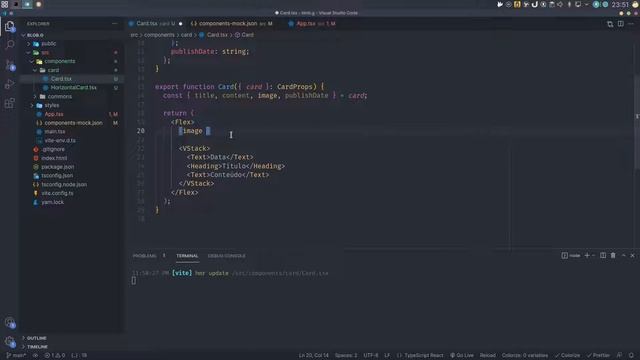Click the 23:51 clock

click(x=620, y=4)
